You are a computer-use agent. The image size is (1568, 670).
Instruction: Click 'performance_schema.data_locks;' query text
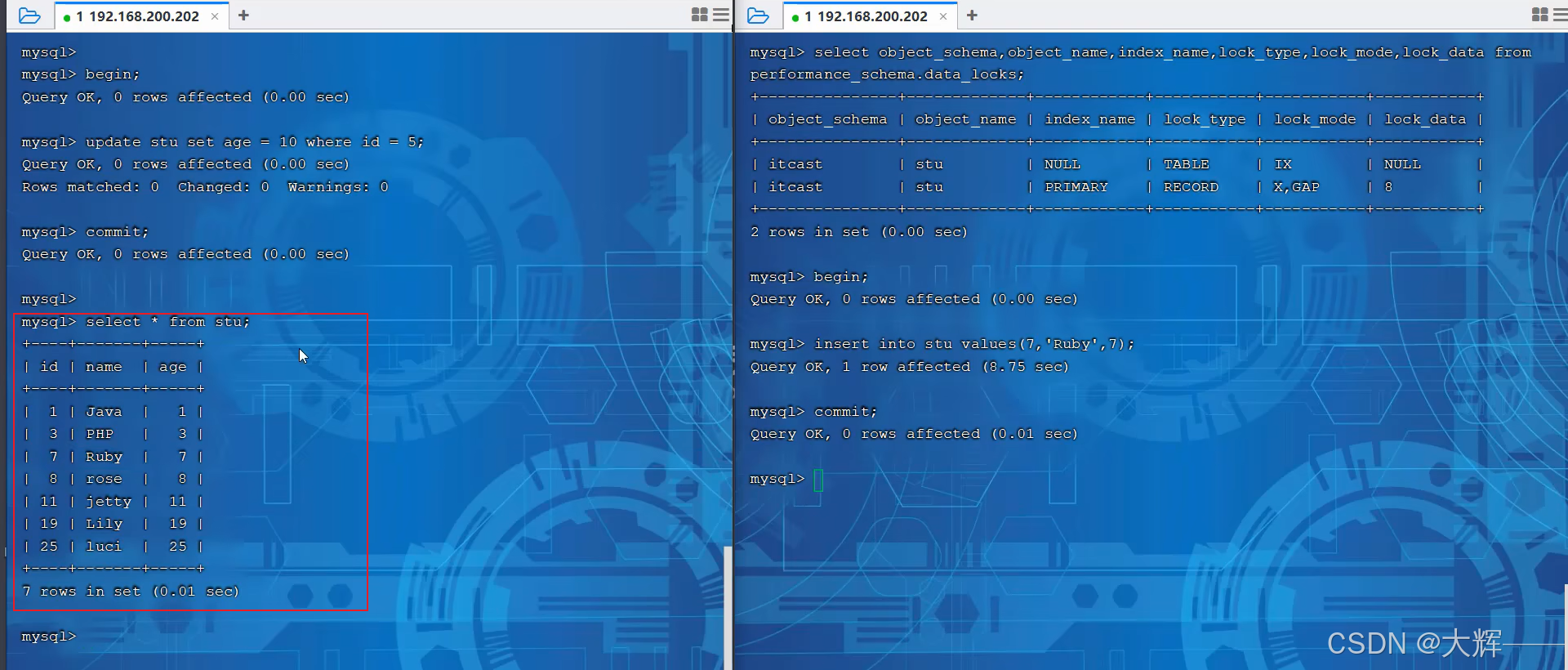[887, 74]
